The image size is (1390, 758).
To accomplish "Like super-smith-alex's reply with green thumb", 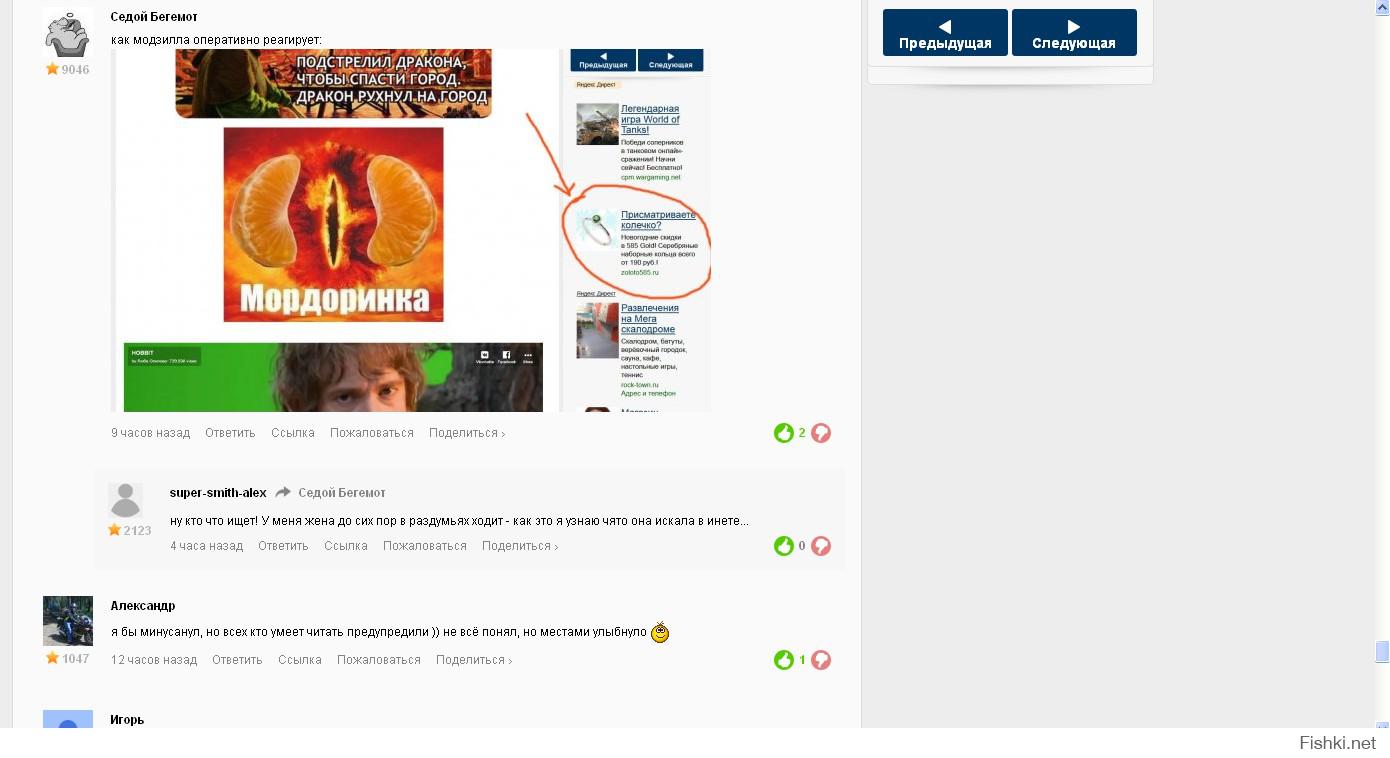I will [783, 546].
